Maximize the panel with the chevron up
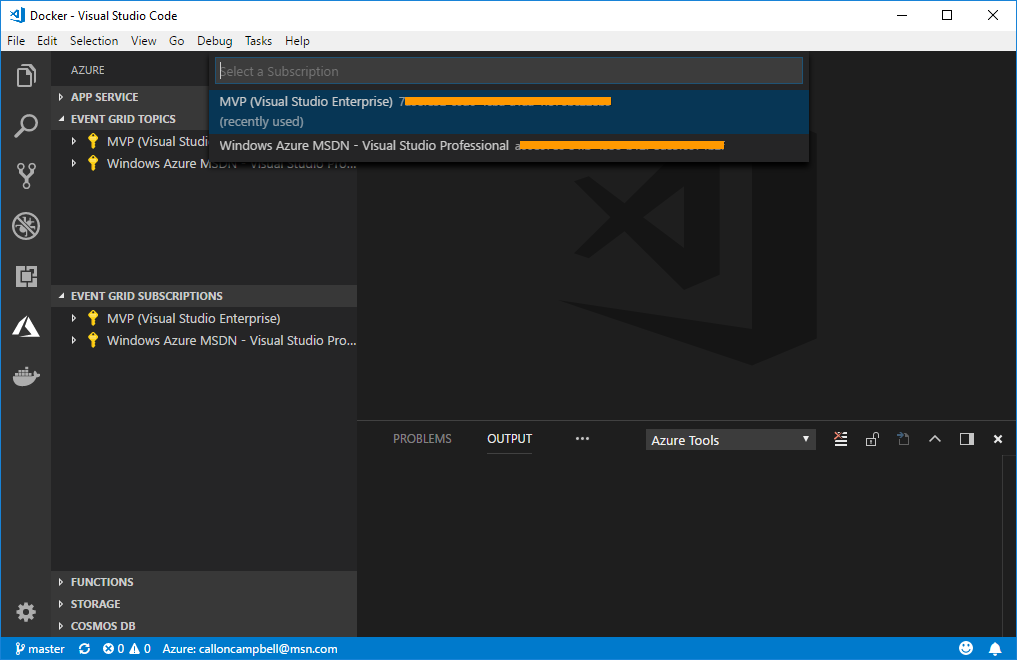The image size is (1017, 660). pos(935,439)
